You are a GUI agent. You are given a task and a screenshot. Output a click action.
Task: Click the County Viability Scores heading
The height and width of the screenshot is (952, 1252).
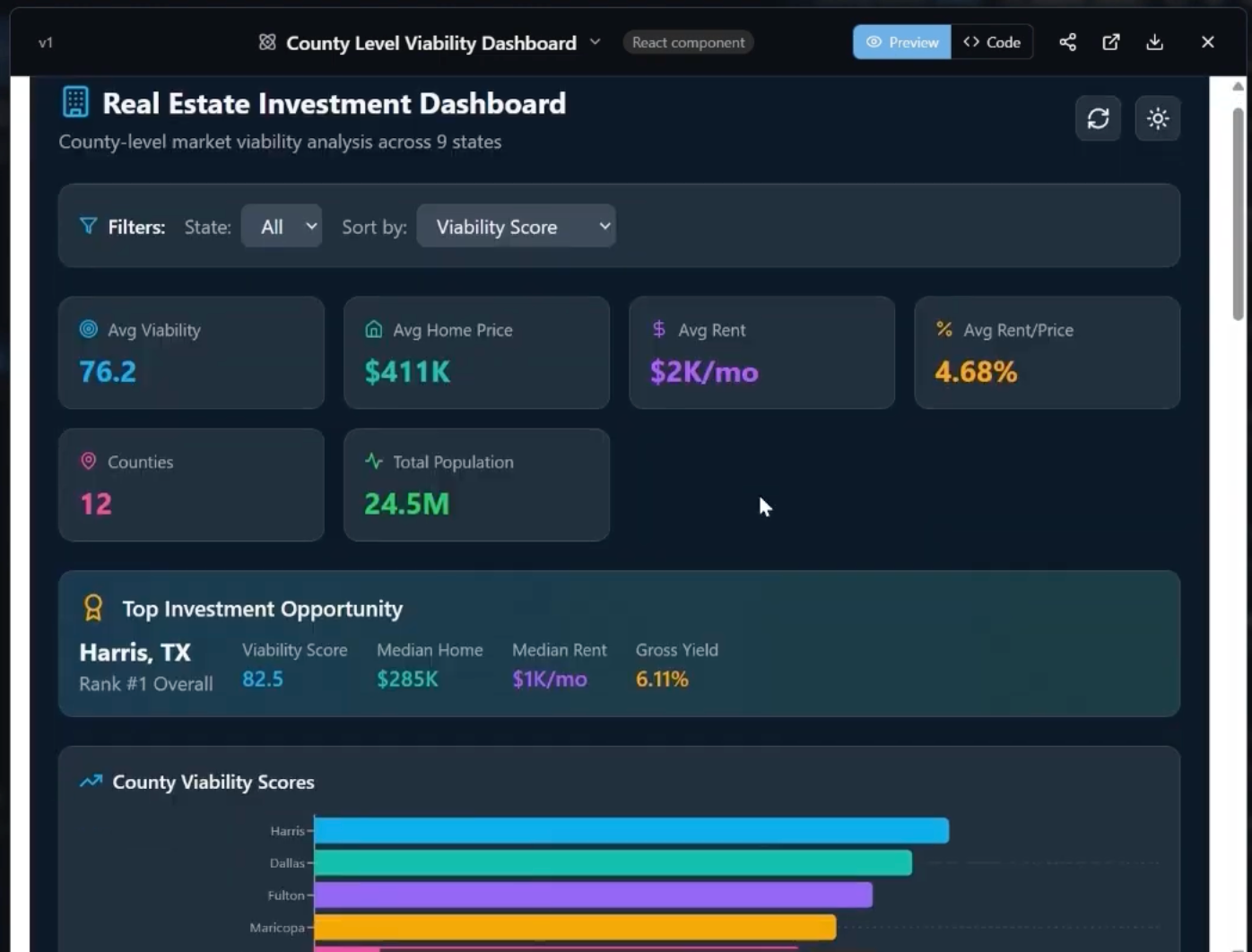point(213,782)
